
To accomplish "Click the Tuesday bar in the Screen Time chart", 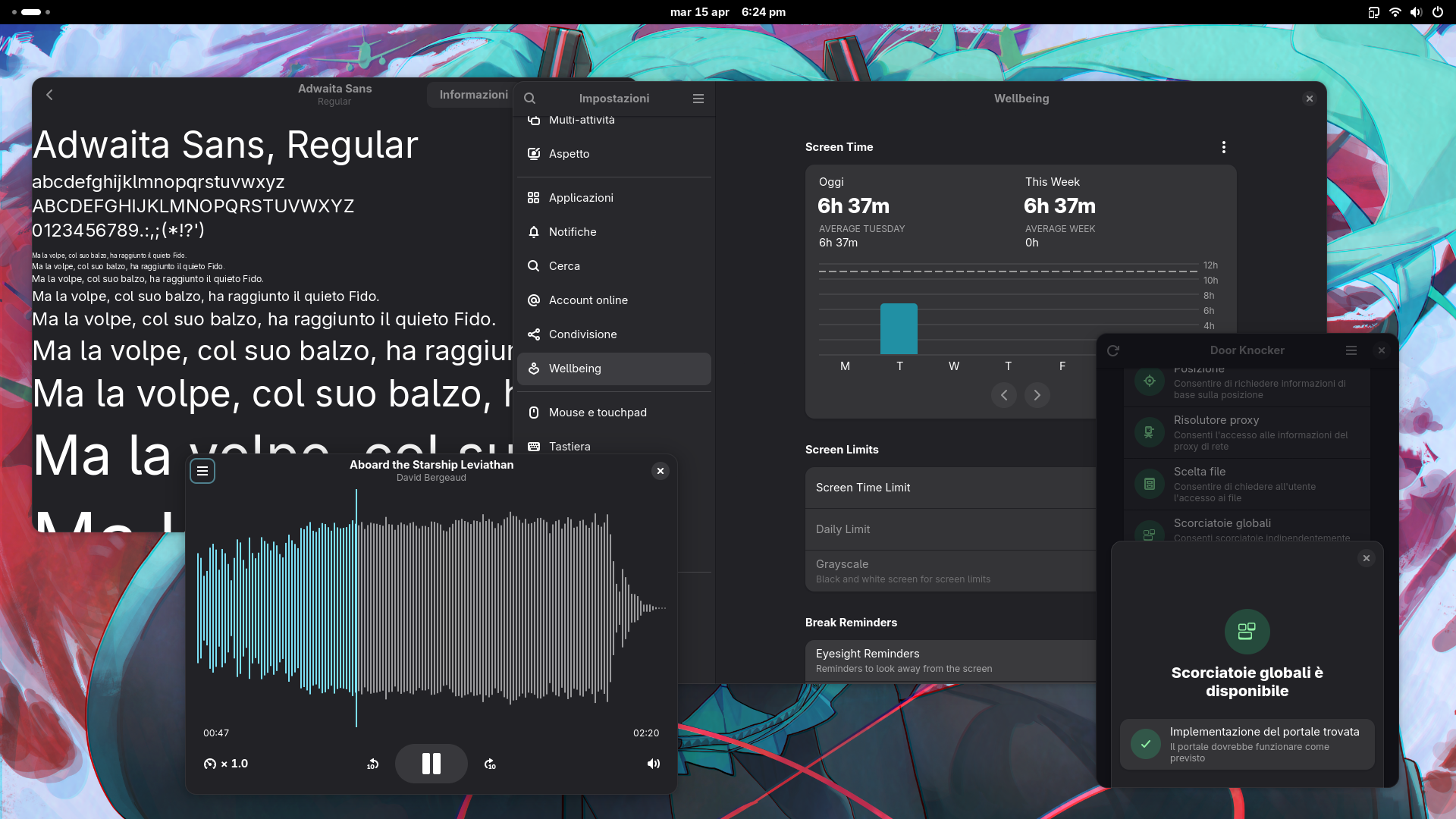I will click(x=899, y=329).
